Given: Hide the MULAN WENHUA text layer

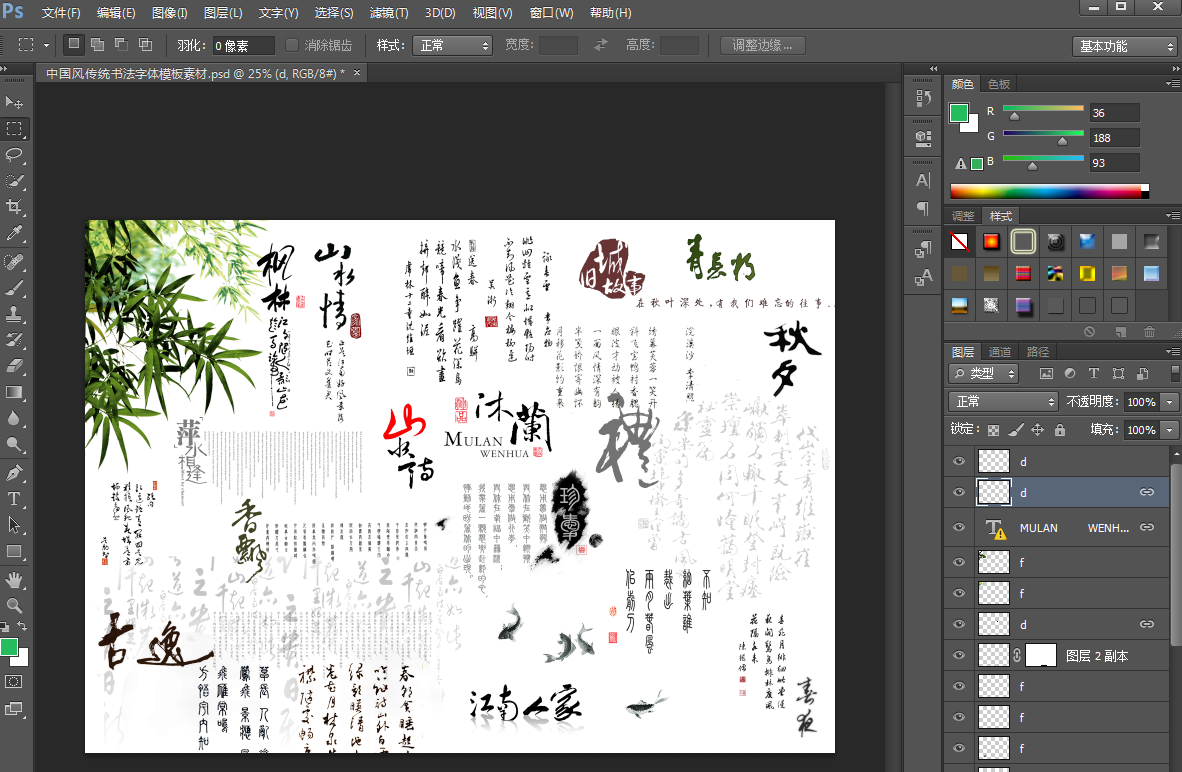Looking at the screenshot, I should pyautogui.click(x=960, y=527).
